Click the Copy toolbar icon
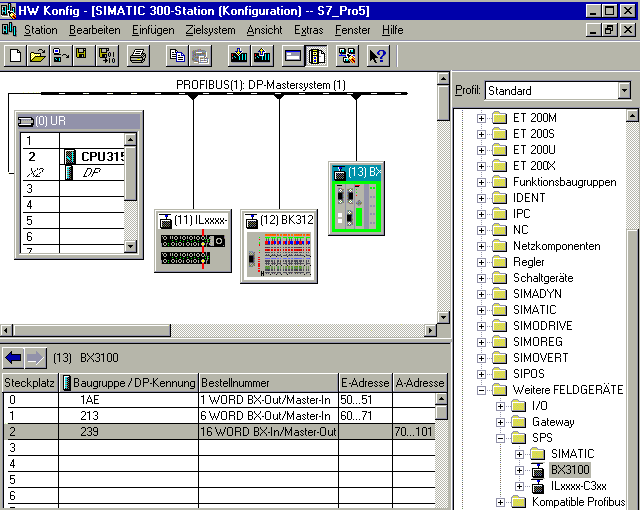This screenshot has height=510, width=640. (177, 56)
